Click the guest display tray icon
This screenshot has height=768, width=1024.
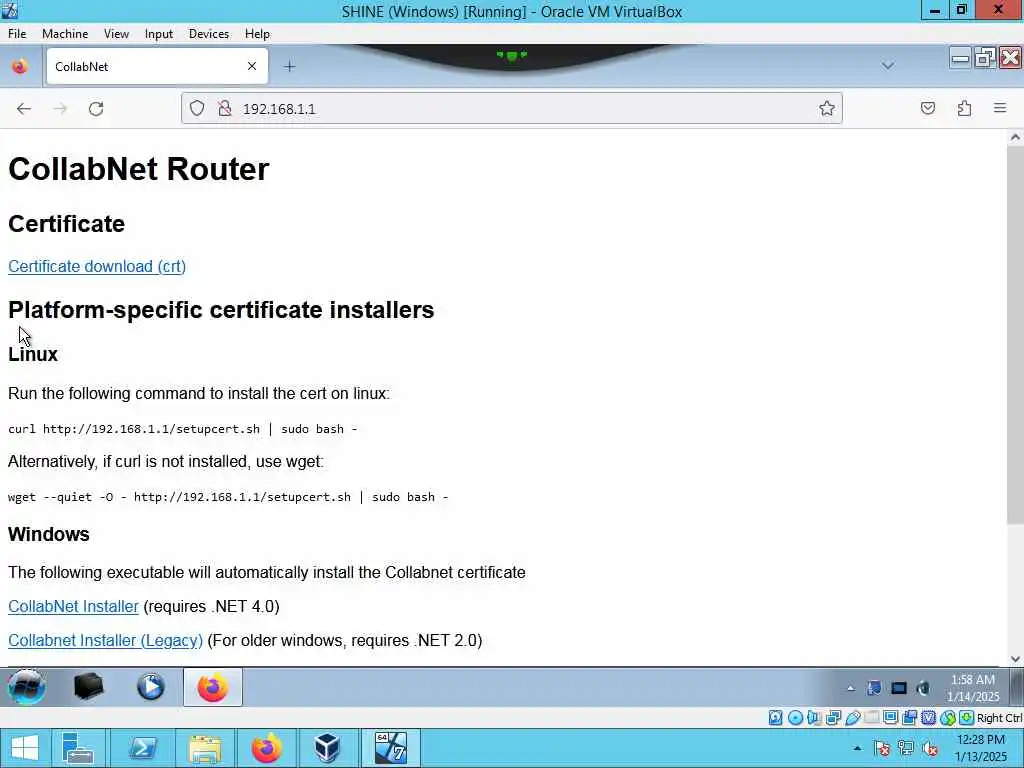(x=899, y=688)
